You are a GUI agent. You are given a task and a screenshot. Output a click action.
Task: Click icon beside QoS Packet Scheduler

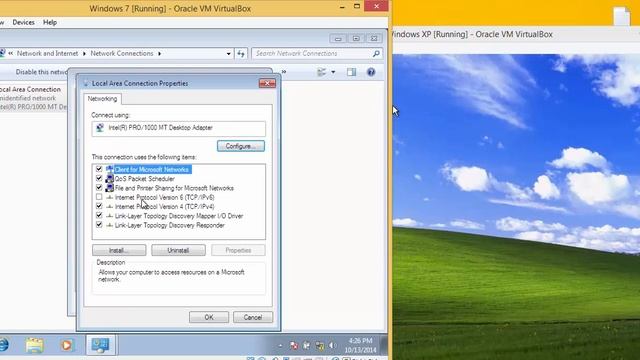(109, 178)
